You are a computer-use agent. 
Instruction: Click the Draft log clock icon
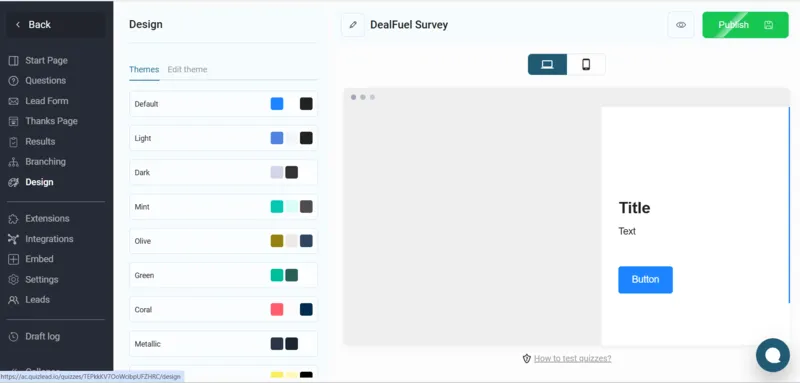14,337
